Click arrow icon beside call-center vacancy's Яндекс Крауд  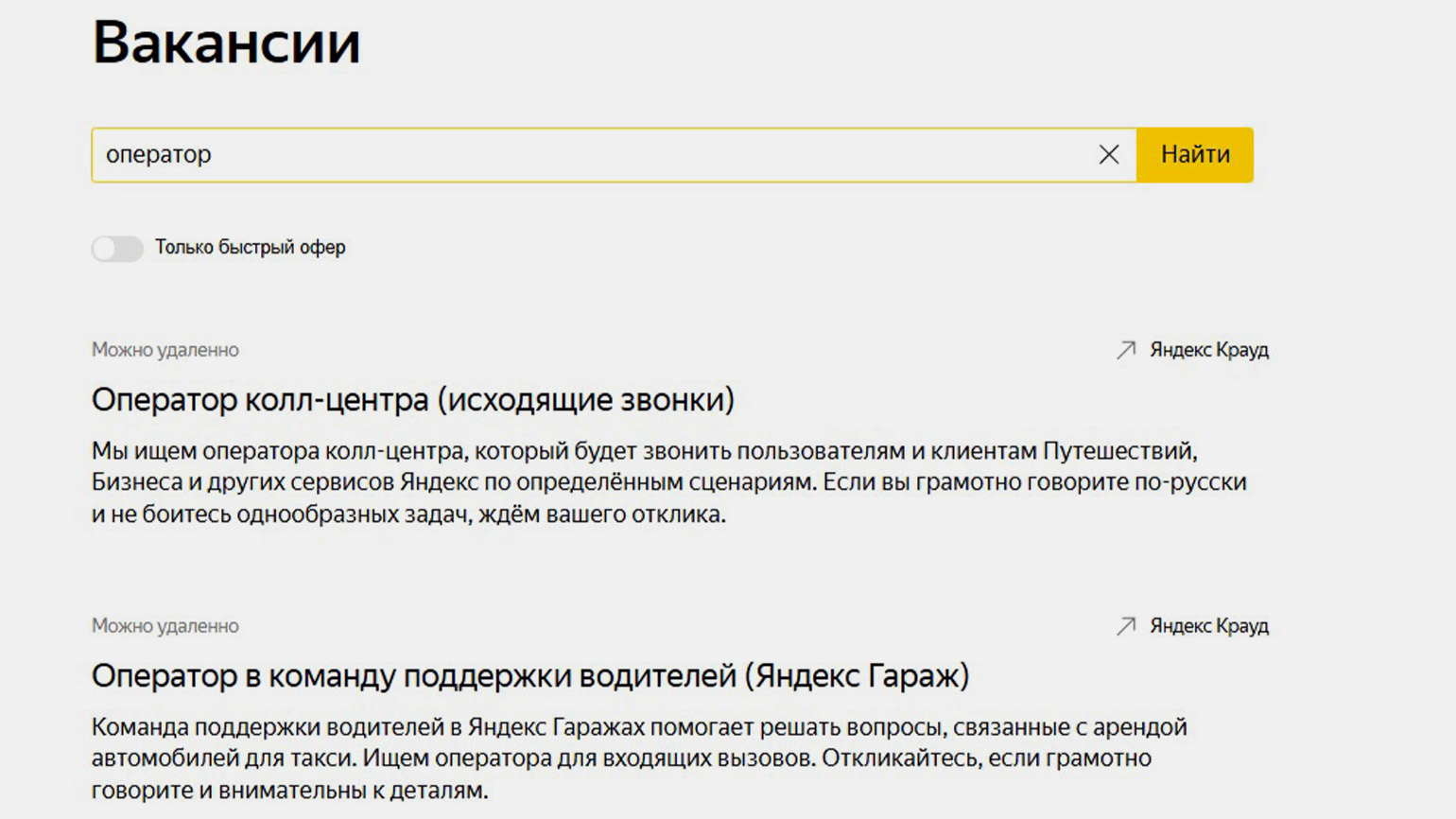(x=1125, y=350)
